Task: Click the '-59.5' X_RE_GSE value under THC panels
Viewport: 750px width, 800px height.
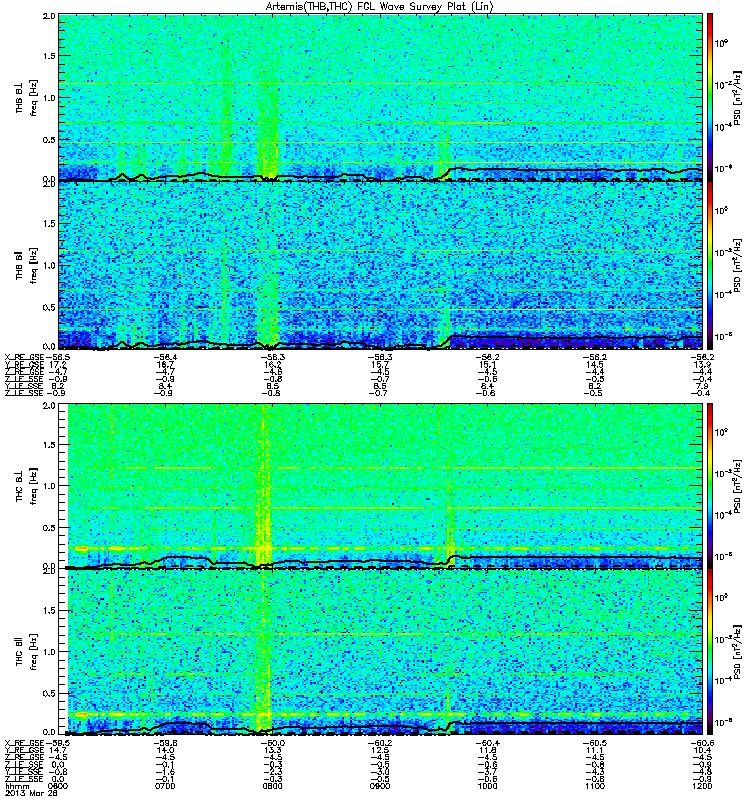Action: click(58, 743)
